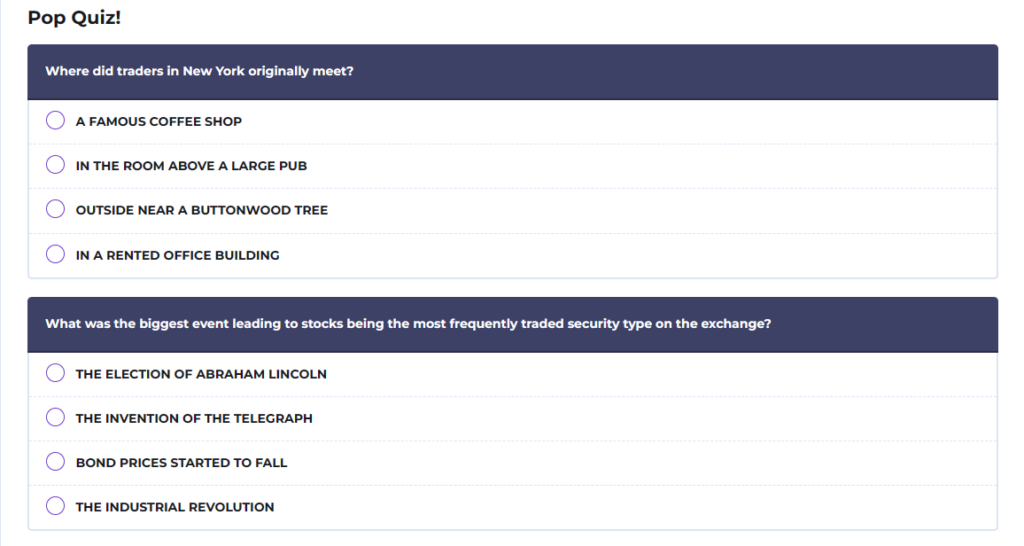Choose the Invention of the Telegraph radio circle

(56, 417)
